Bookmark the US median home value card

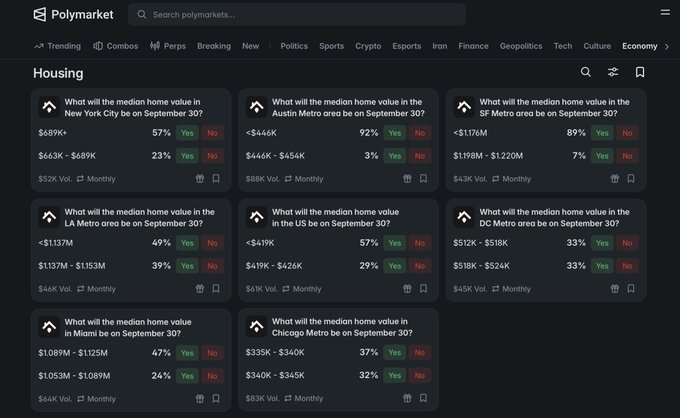click(x=423, y=288)
